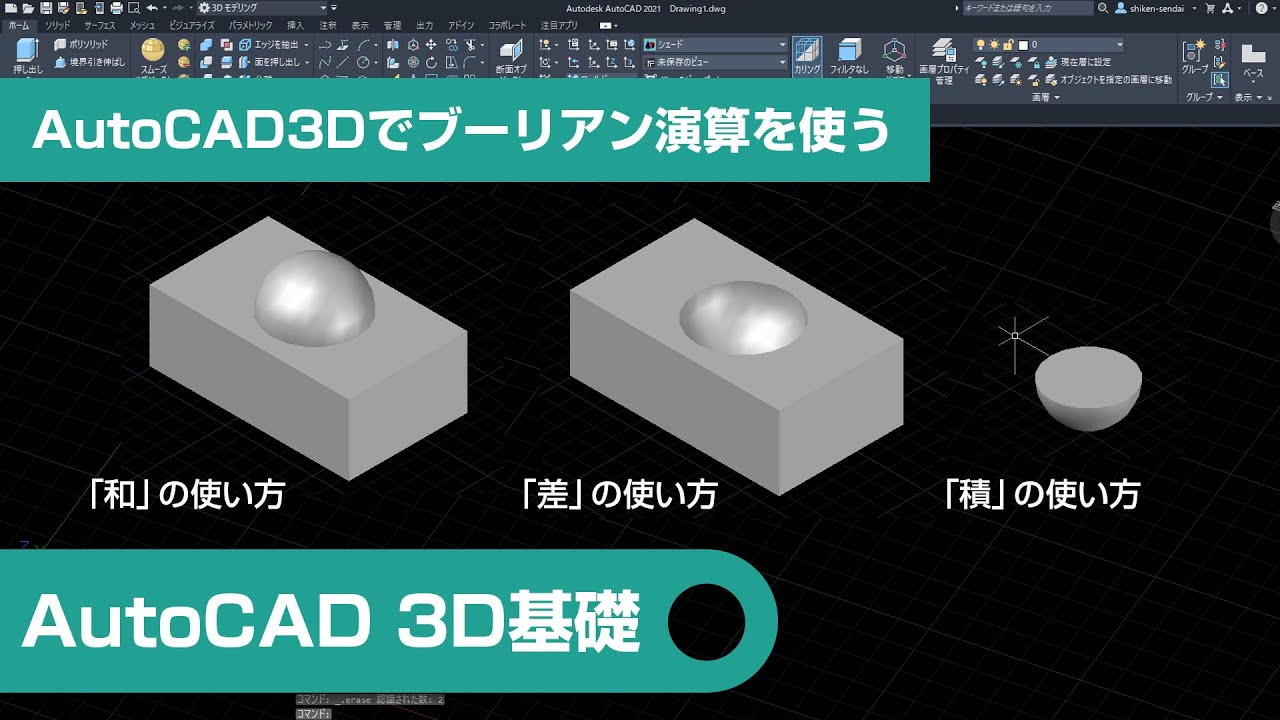Toggle the layer freeze sun icon
Screen dimensions: 1280x720
994,45
